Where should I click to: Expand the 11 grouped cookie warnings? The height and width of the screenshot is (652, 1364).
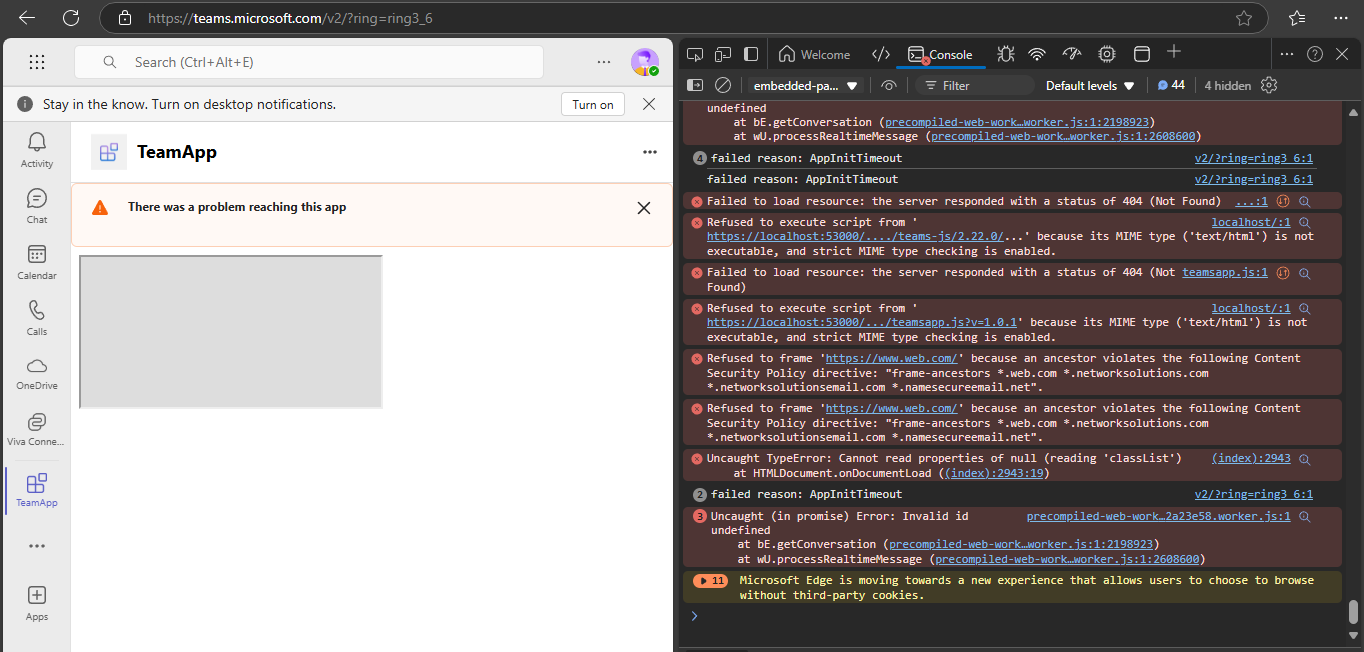point(710,581)
